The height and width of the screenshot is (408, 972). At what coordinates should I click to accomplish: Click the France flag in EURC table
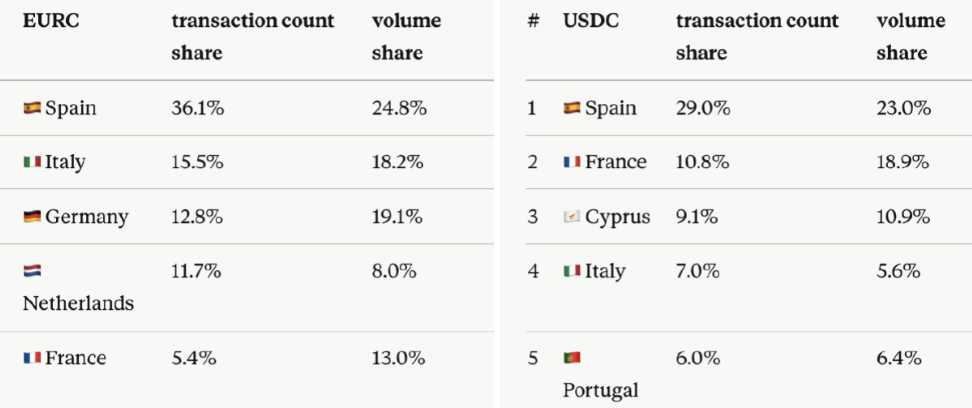point(32,357)
